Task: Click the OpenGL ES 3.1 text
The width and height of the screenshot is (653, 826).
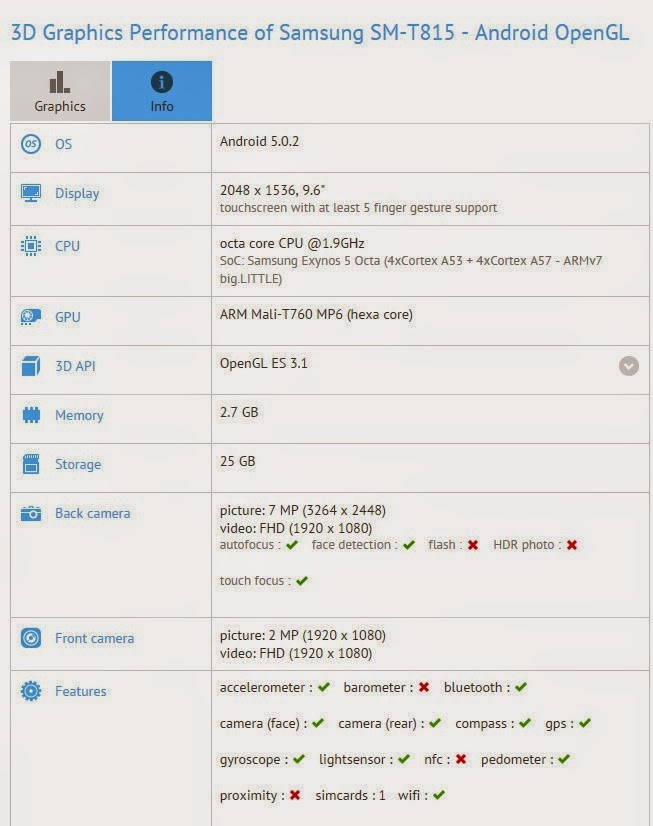Action: click(x=263, y=363)
